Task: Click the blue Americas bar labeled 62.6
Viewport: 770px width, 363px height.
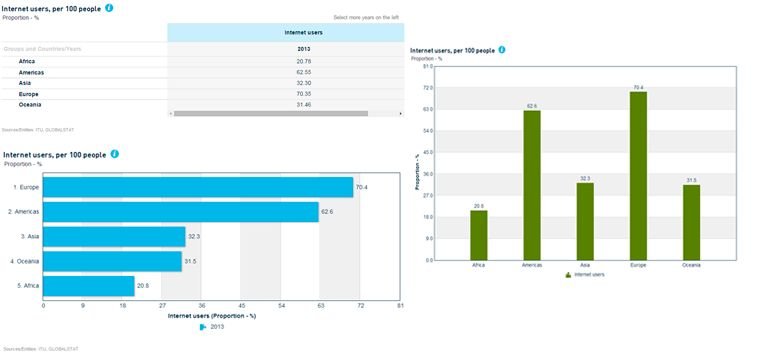Action: tap(181, 212)
